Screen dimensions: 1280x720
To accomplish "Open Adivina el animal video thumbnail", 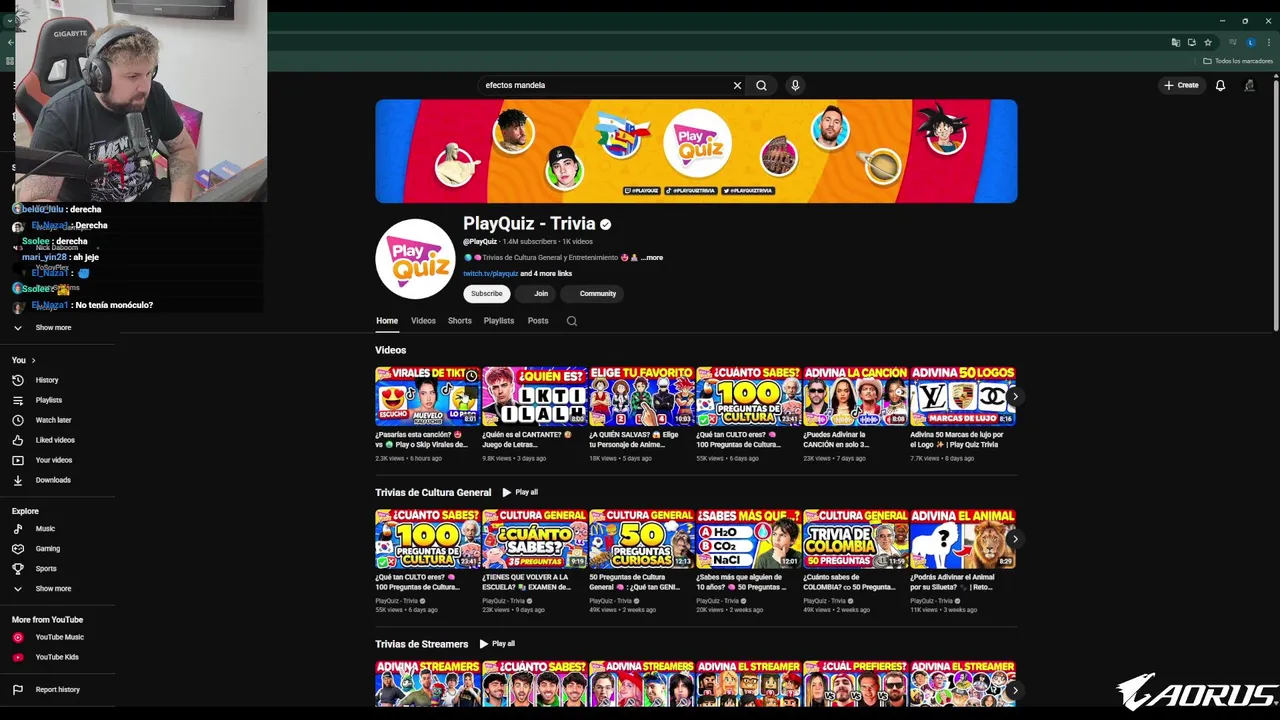I will click(x=962, y=539).
